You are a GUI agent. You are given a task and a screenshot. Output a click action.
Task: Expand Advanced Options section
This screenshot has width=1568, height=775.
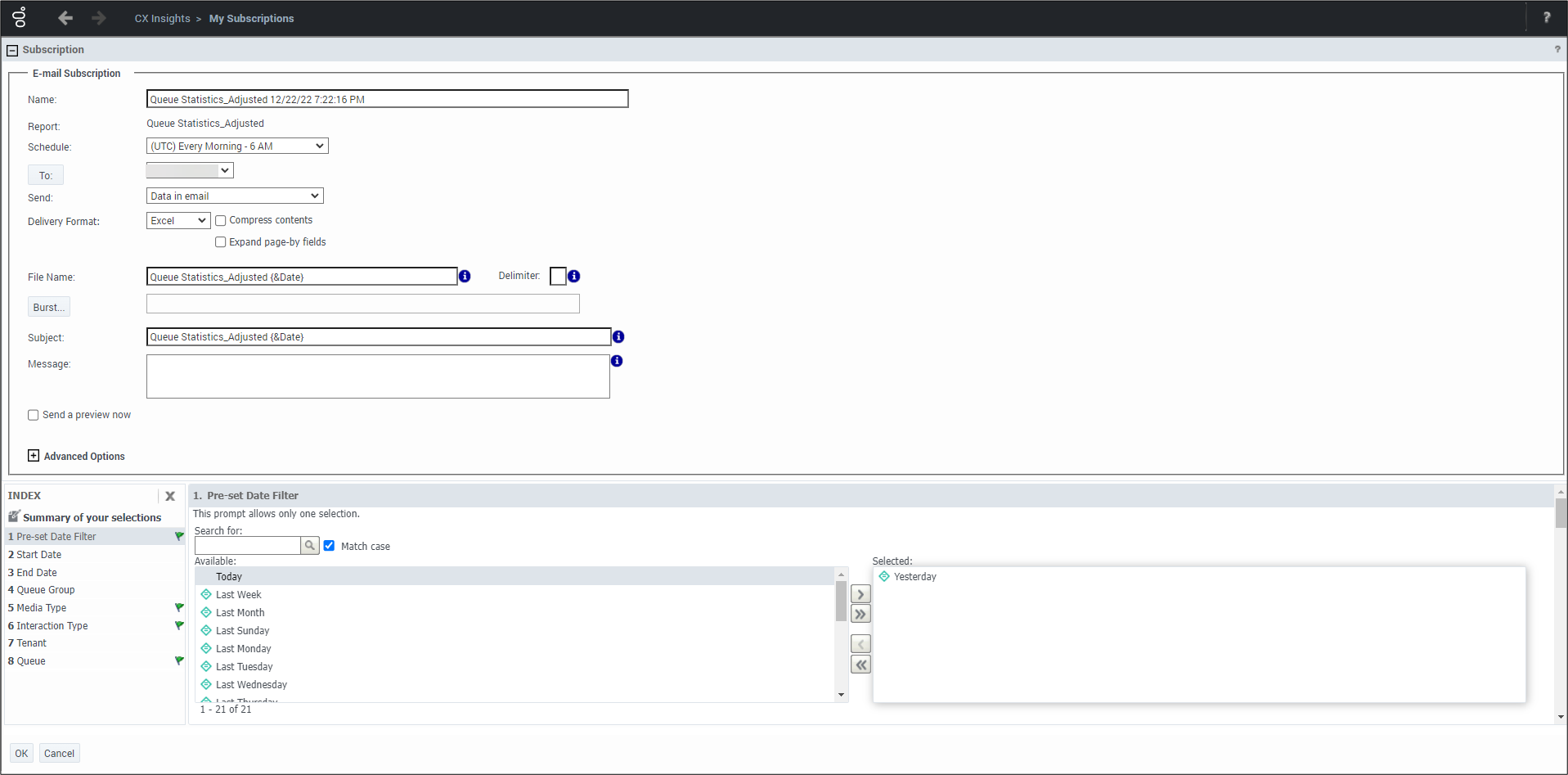34,456
